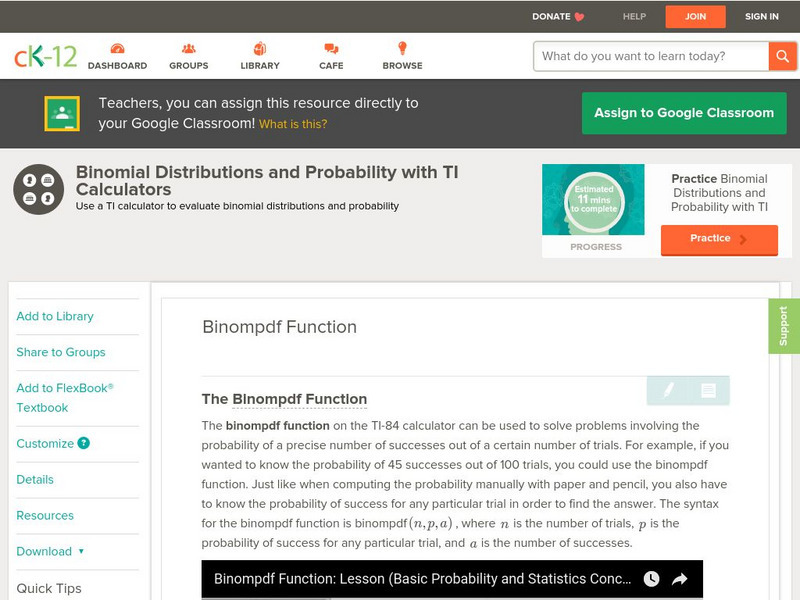Image resolution: width=800 pixels, height=600 pixels.
Task: Open the Dashboard gauge icon
Action: tap(117, 48)
